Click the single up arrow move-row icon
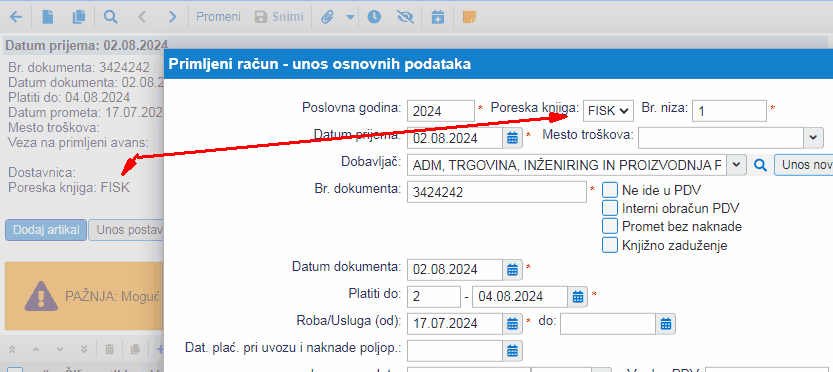The width and height of the screenshot is (833, 372). pyautogui.click(x=37, y=350)
